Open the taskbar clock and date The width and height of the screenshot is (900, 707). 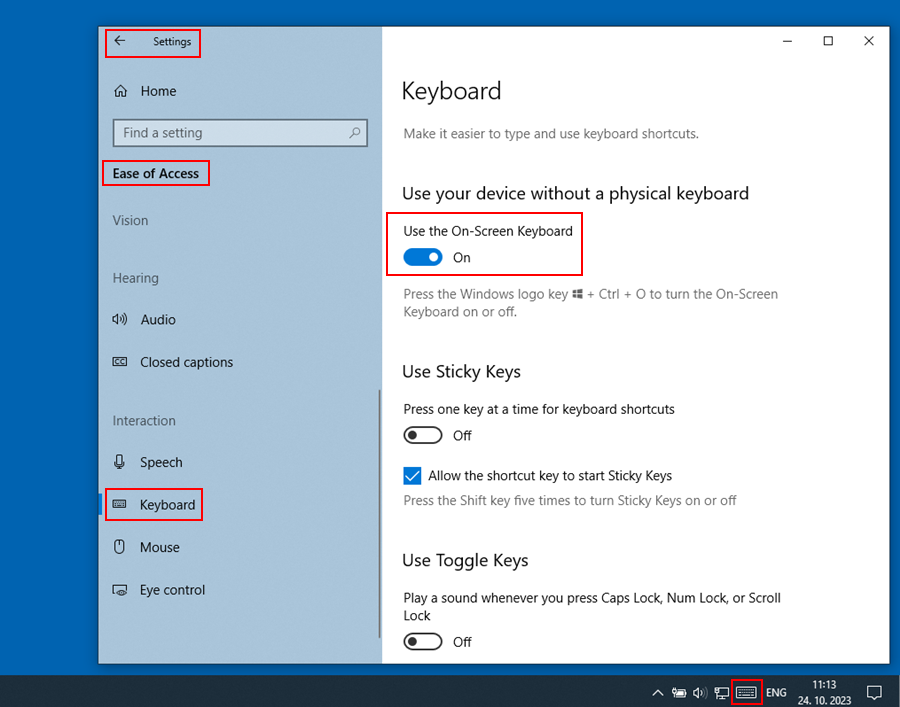tap(824, 693)
